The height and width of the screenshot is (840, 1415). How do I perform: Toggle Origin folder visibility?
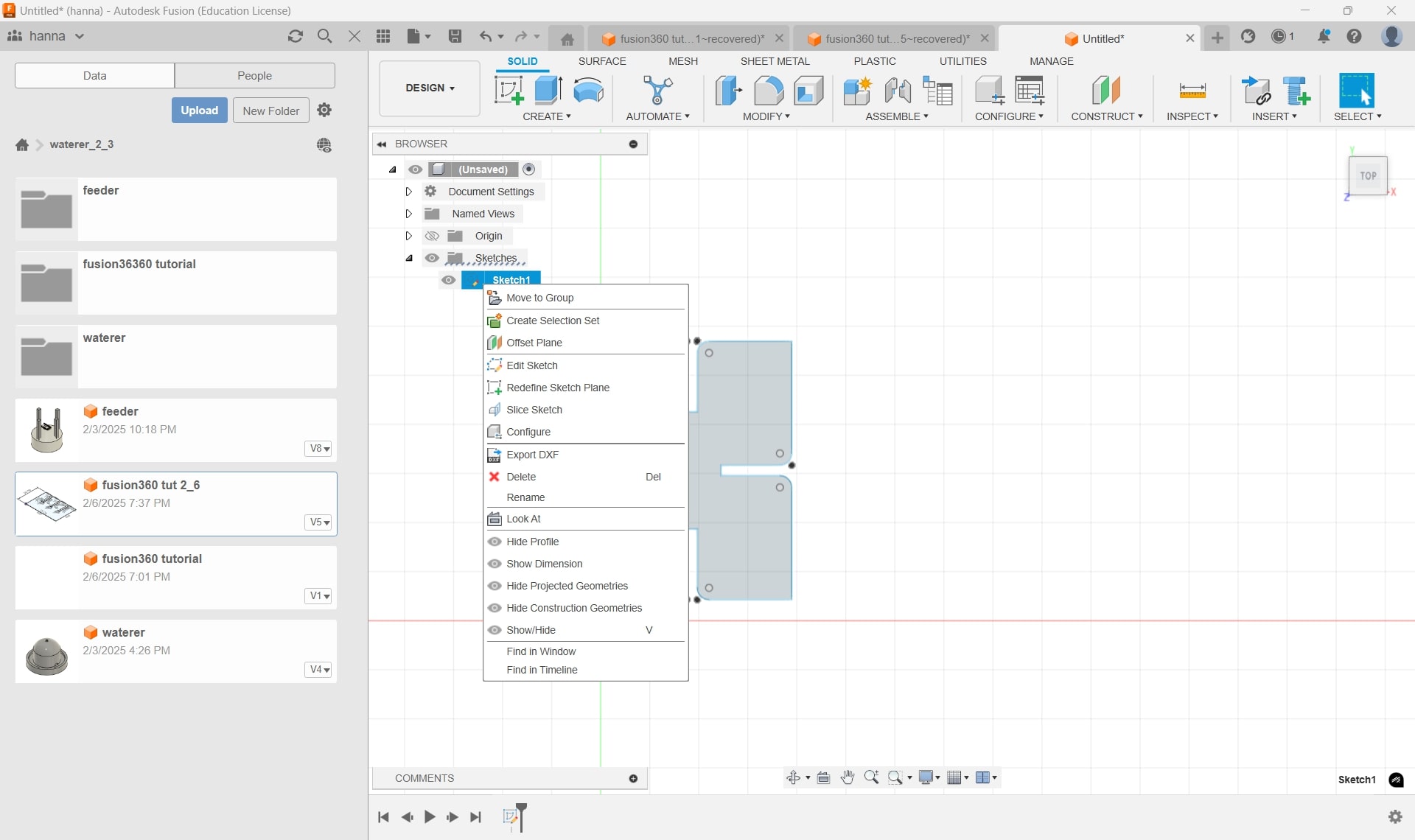coord(432,236)
